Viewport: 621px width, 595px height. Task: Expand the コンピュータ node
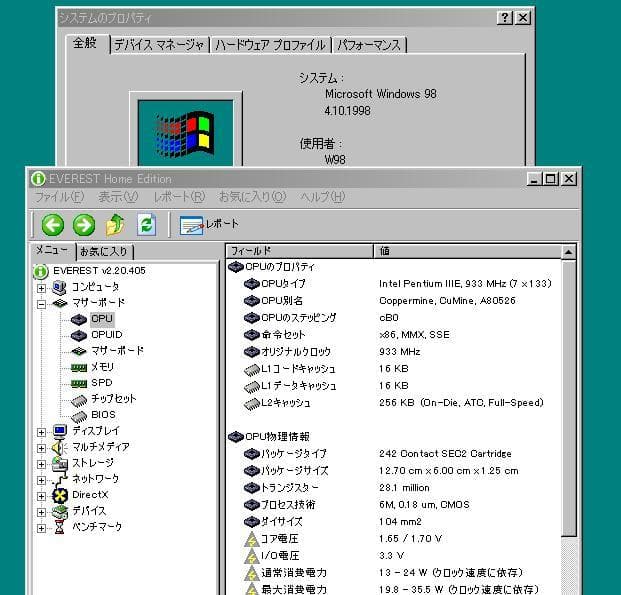[x=41, y=288]
